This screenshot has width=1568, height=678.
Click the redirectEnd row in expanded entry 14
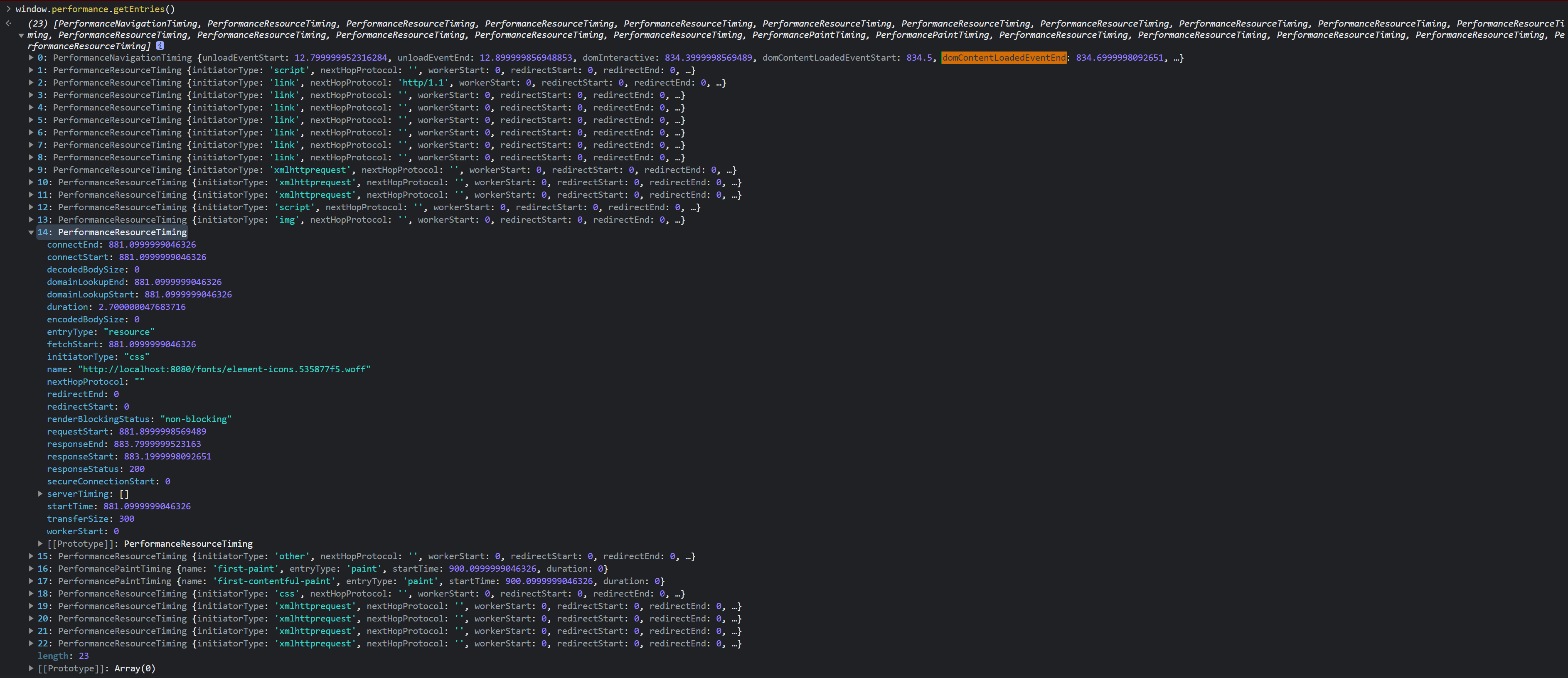(83, 394)
